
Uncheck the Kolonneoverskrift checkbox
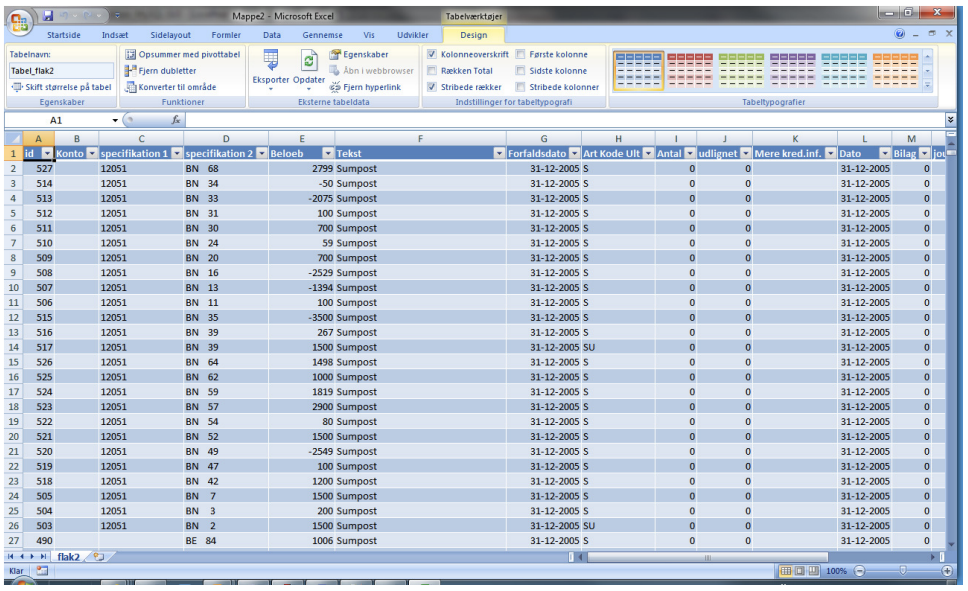432,54
